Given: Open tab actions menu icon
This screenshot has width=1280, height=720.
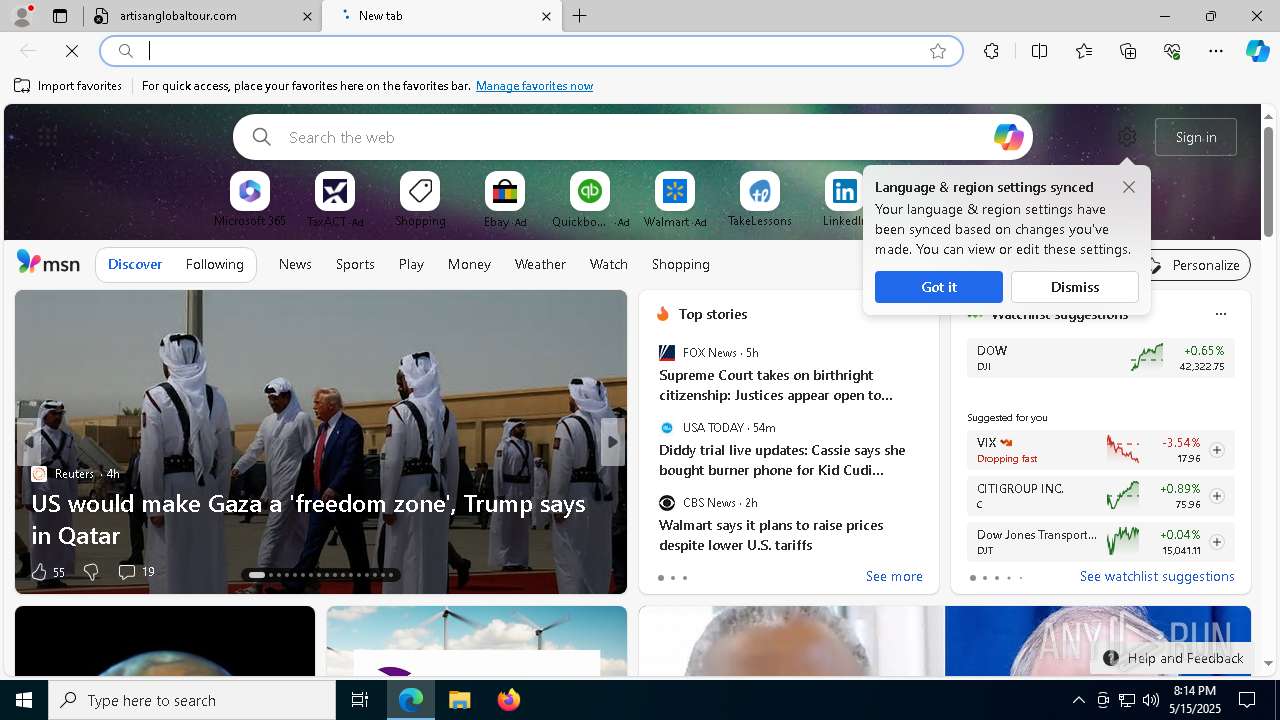Looking at the screenshot, I should tap(60, 16).
